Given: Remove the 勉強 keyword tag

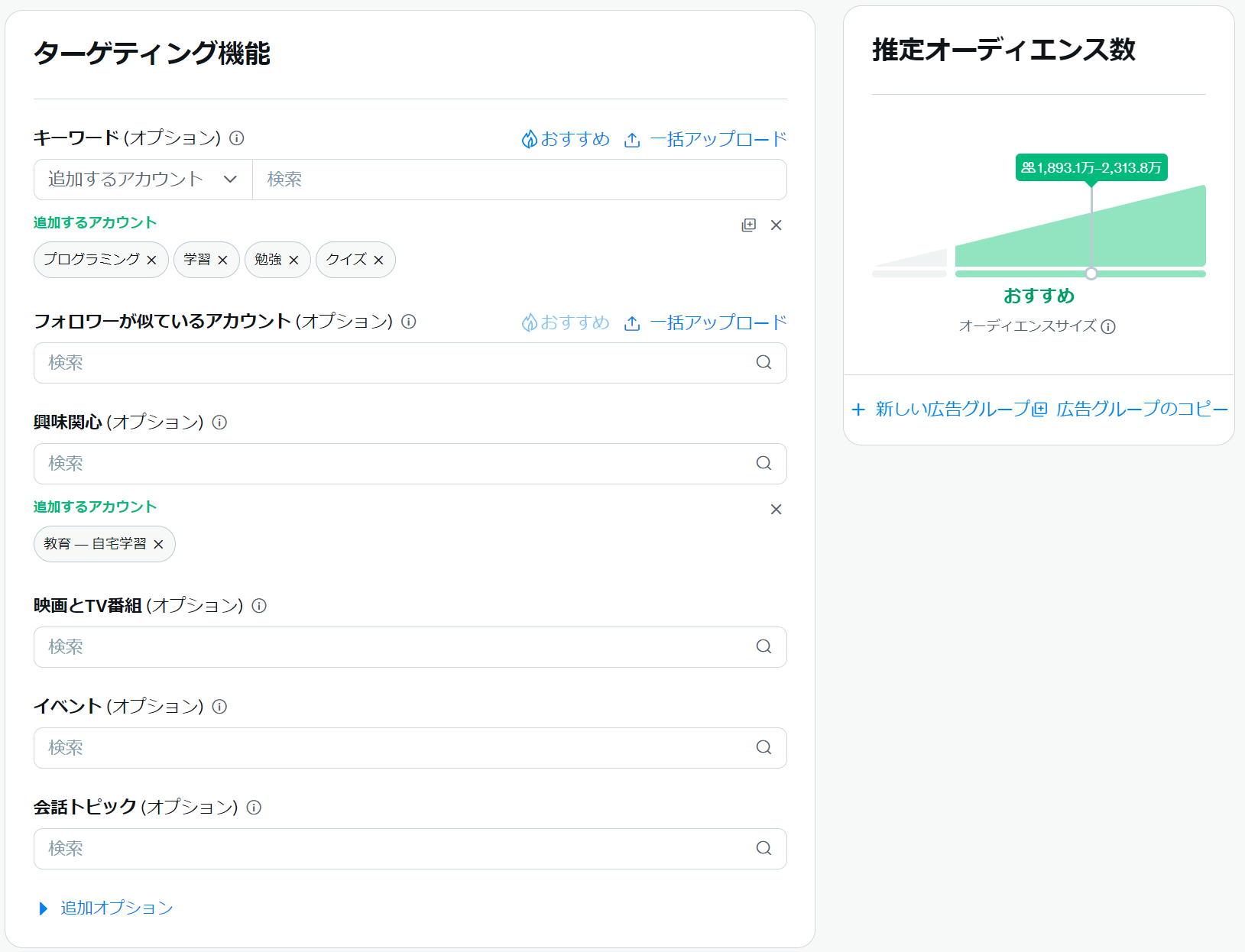Looking at the screenshot, I should (293, 261).
